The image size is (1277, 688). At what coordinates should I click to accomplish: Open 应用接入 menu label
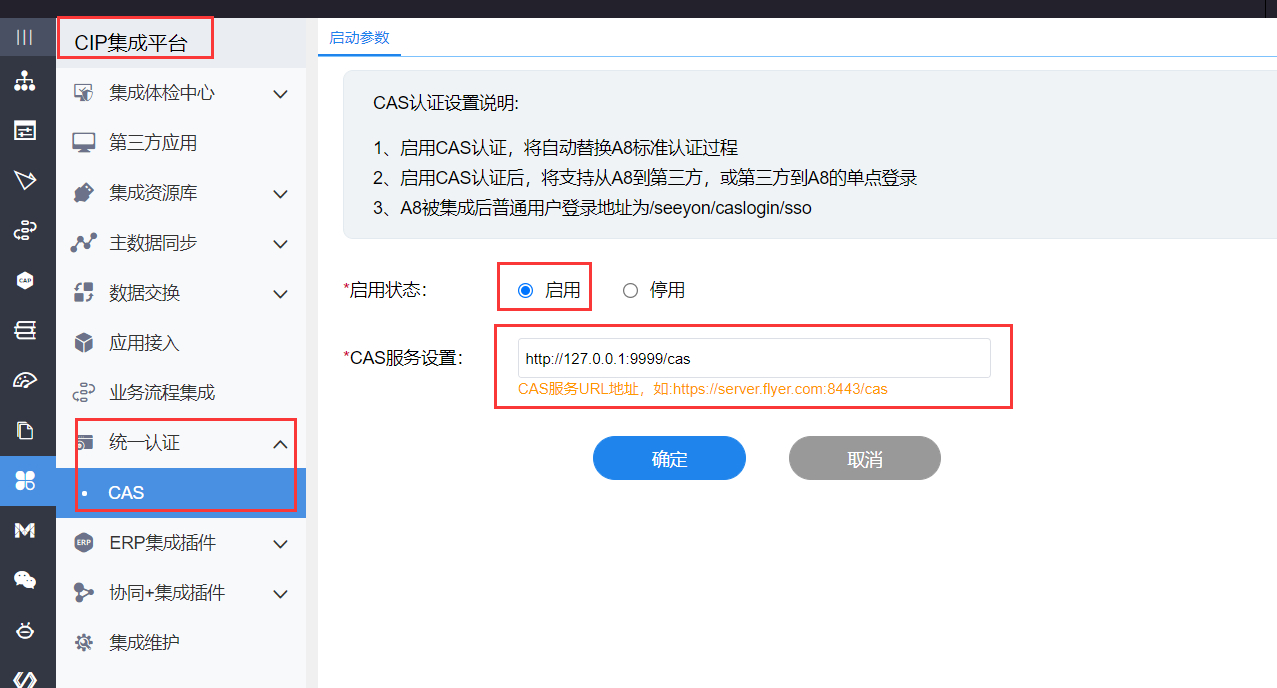144,343
